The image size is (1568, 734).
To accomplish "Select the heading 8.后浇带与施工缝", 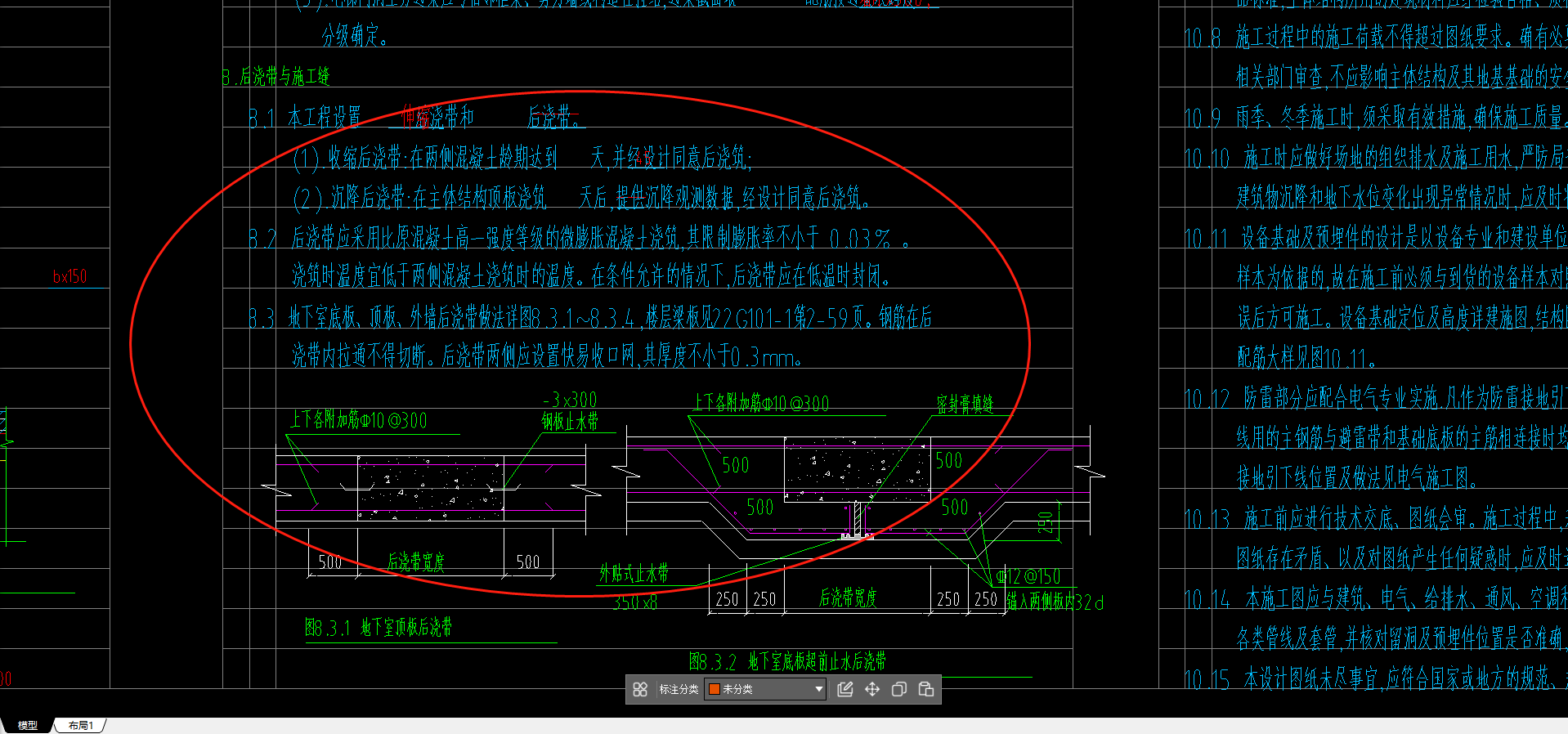I will [276, 77].
